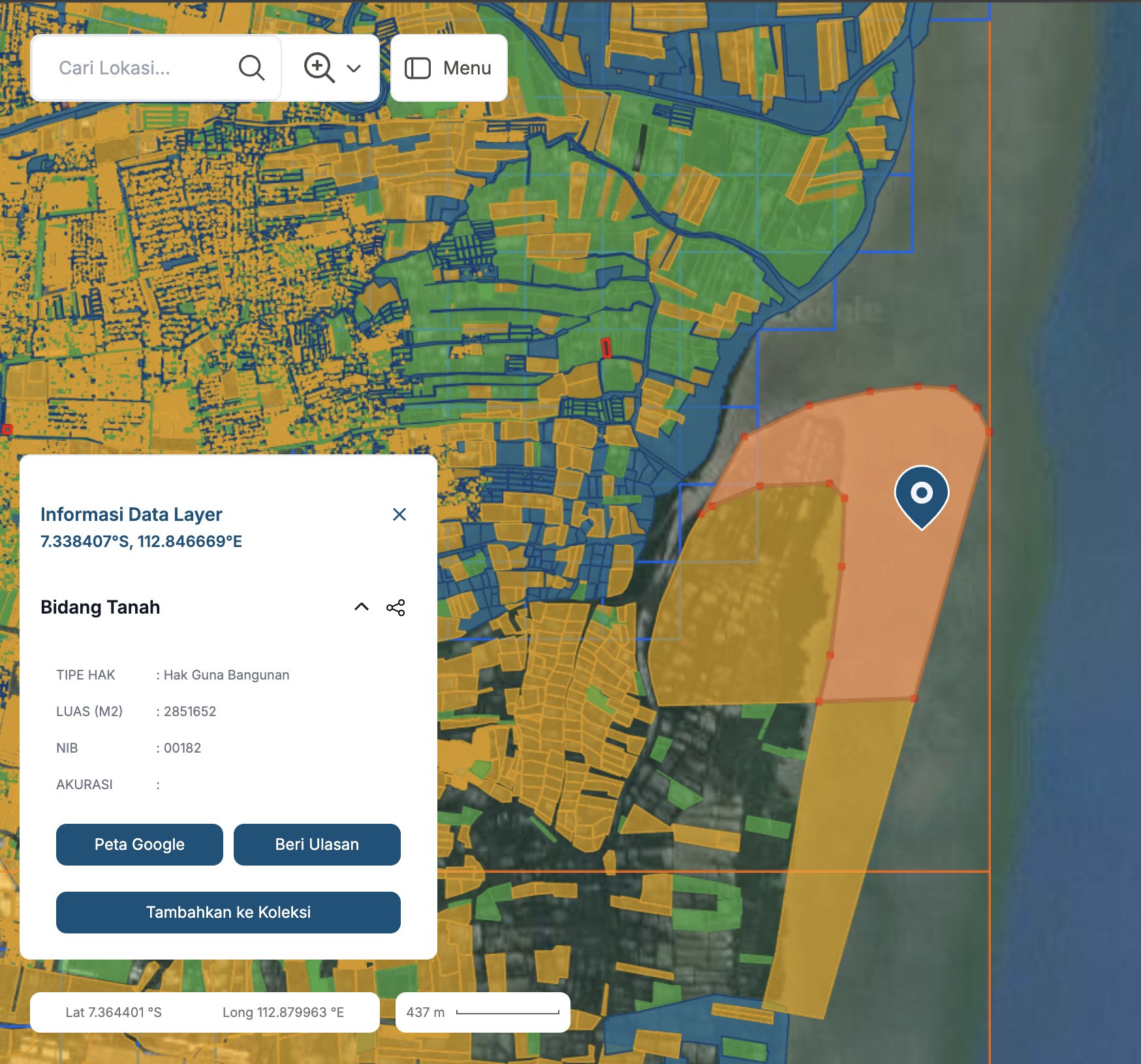Screen dimensions: 1141x1064
Task: Open the Menu sidebar panel
Action: [x=448, y=68]
